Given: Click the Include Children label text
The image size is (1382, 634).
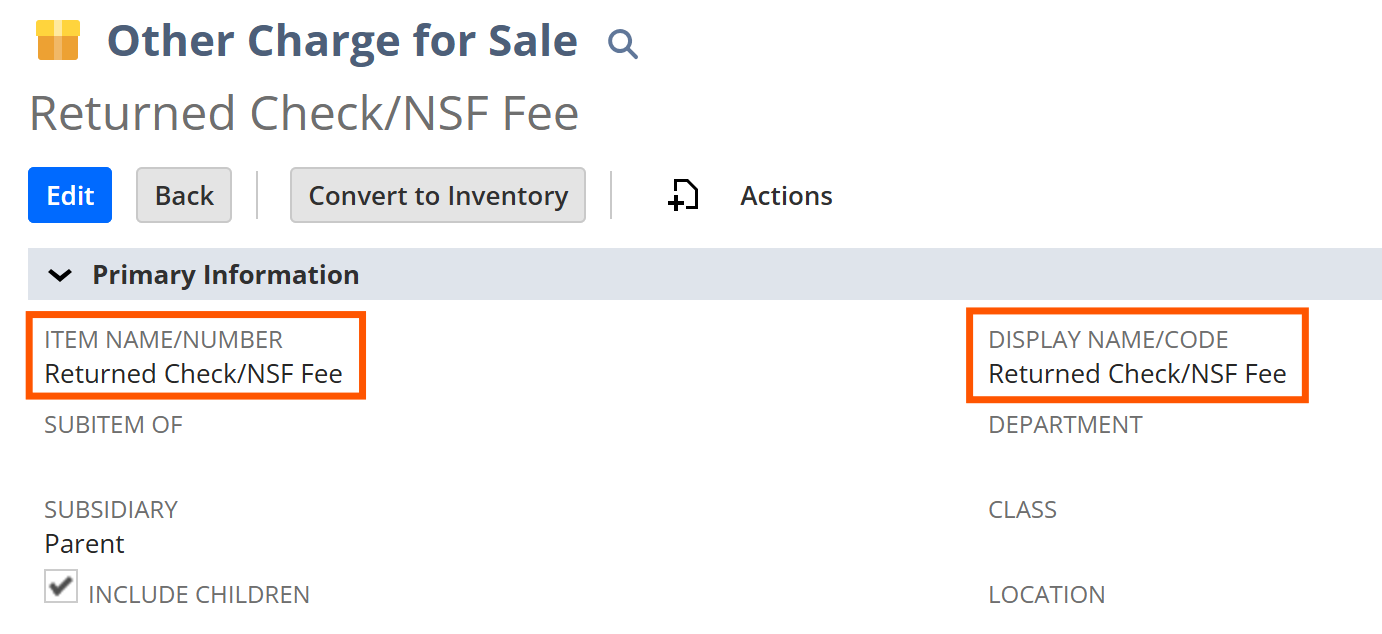Looking at the screenshot, I should click(x=199, y=595).
